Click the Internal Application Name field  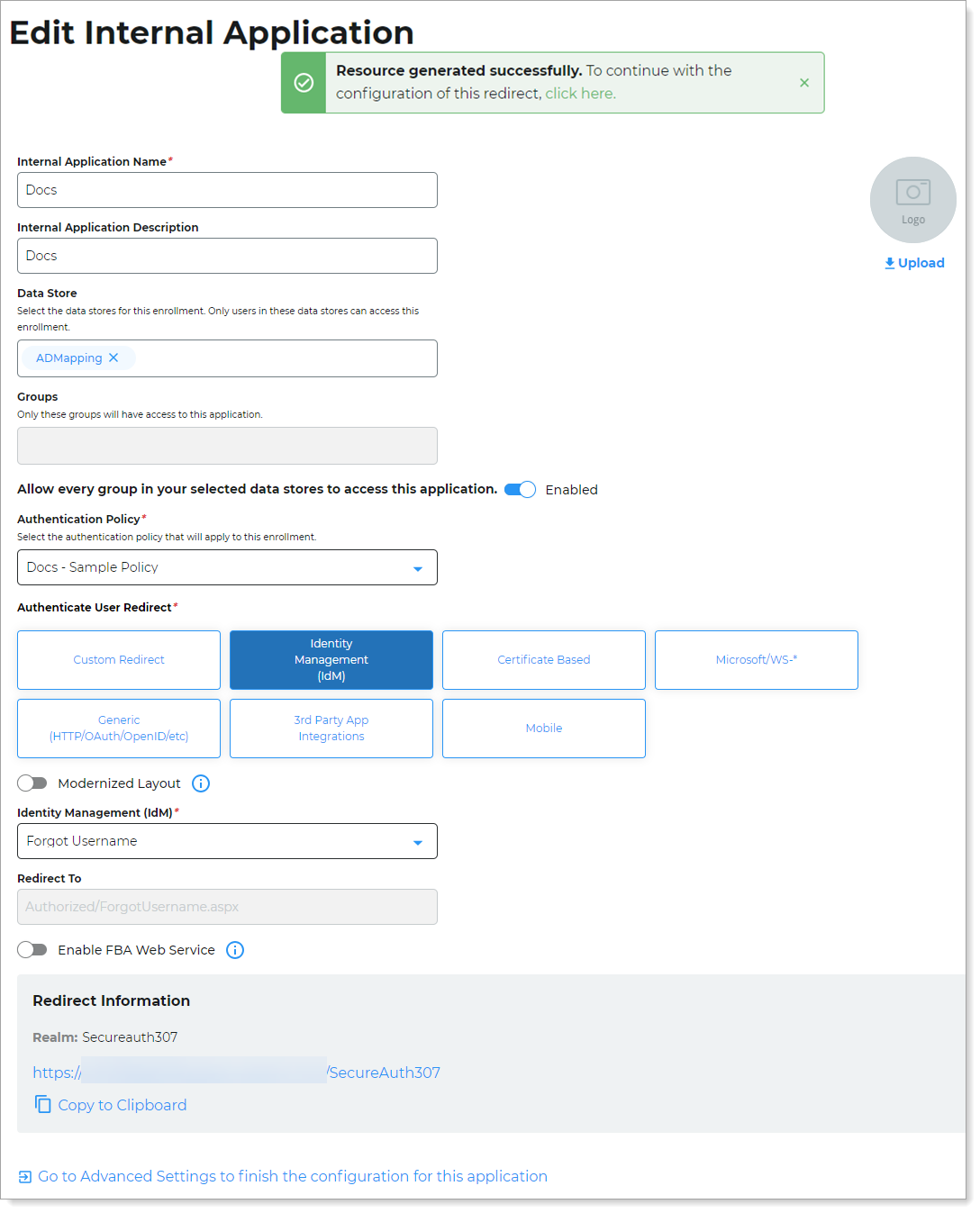tap(227, 190)
